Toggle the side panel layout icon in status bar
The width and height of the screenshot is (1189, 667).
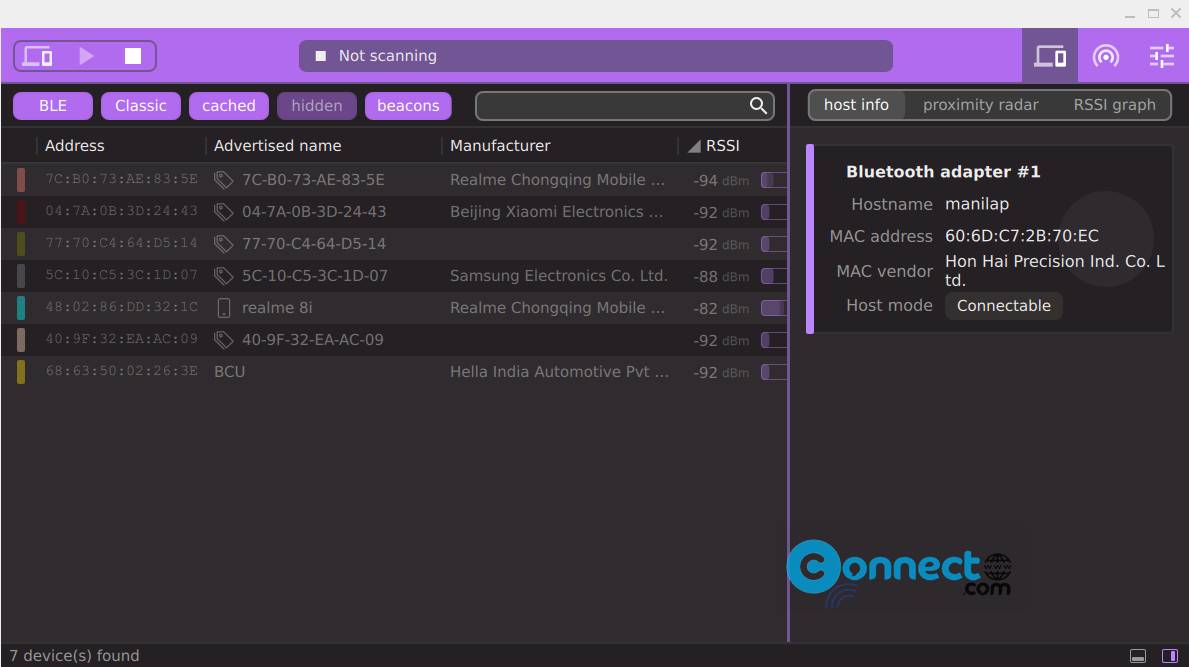(x=1170, y=656)
